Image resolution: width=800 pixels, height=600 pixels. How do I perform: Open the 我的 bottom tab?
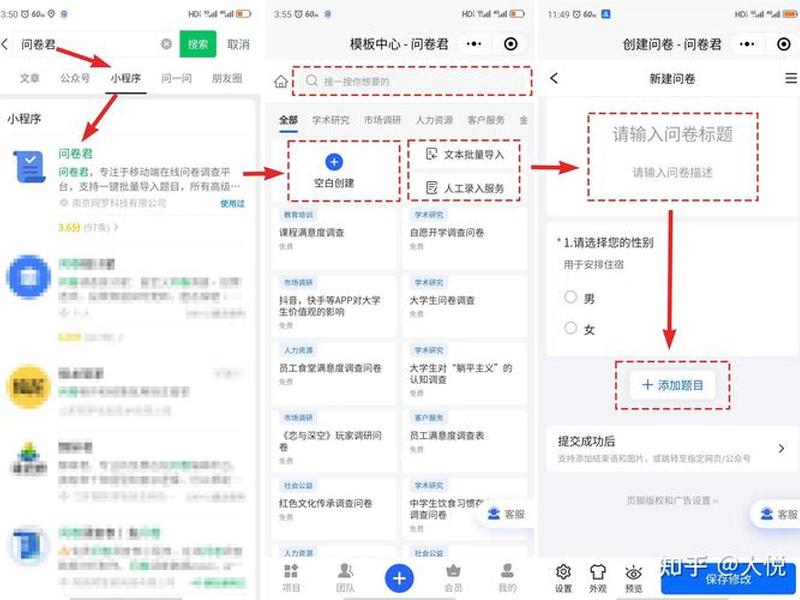pyautogui.click(x=507, y=578)
